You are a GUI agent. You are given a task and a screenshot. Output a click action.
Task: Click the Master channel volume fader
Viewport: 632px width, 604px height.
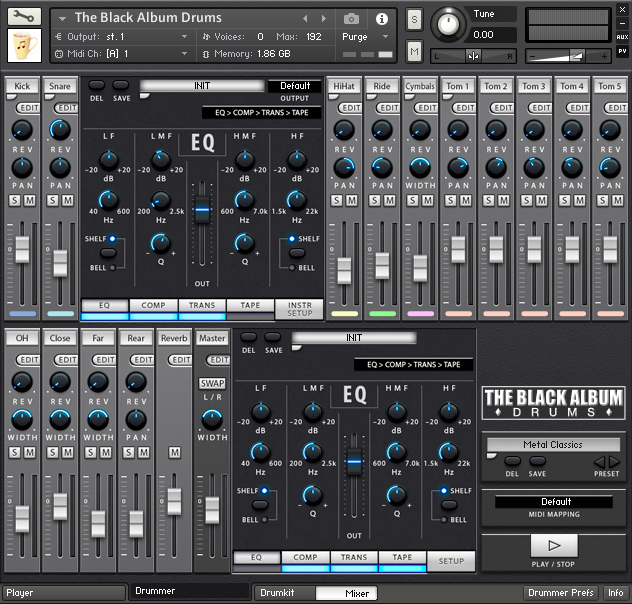[212, 510]
